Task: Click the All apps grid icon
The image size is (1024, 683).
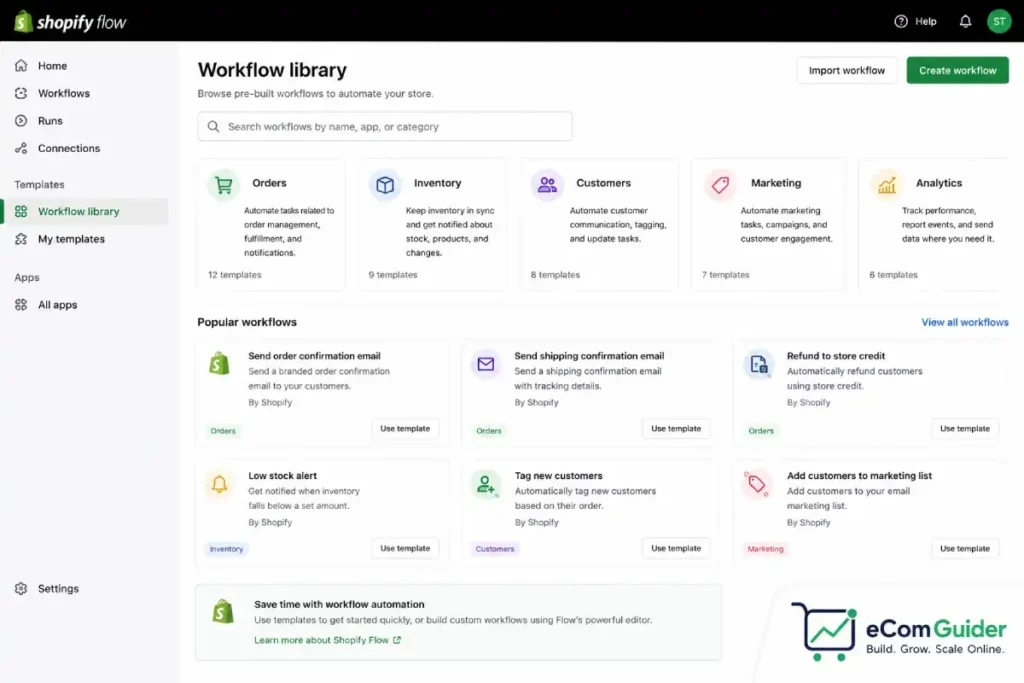Action: [21, 304]
